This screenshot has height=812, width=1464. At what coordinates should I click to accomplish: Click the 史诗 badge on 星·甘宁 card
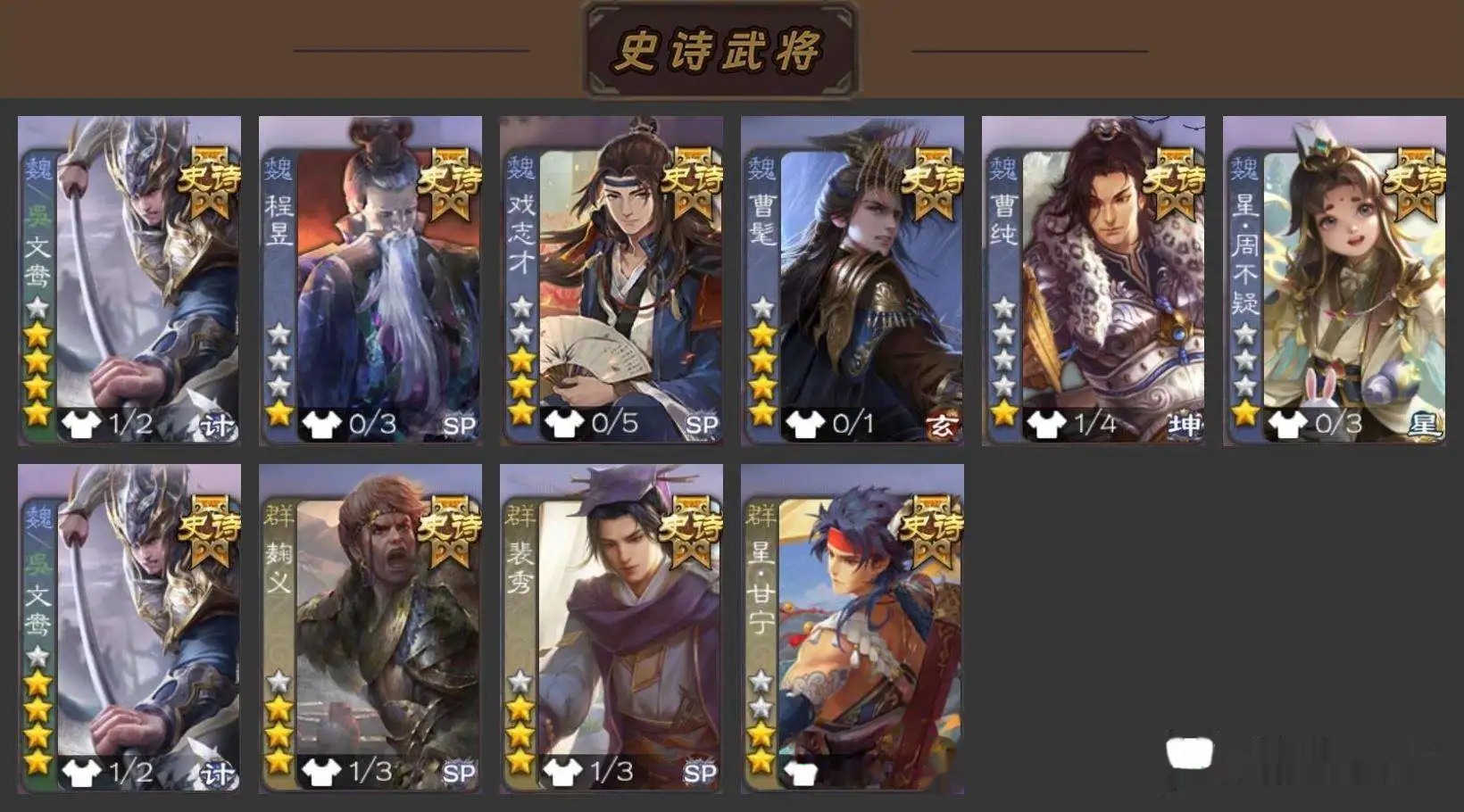(x=931, y=531)
